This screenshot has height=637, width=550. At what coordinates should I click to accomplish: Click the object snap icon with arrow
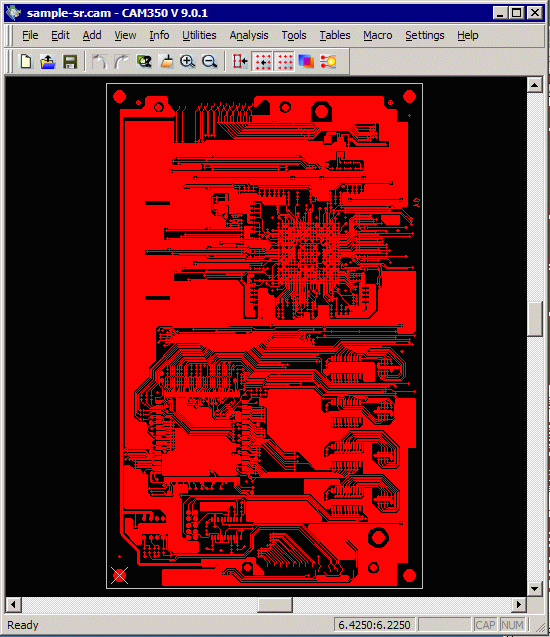click(240, 62)
